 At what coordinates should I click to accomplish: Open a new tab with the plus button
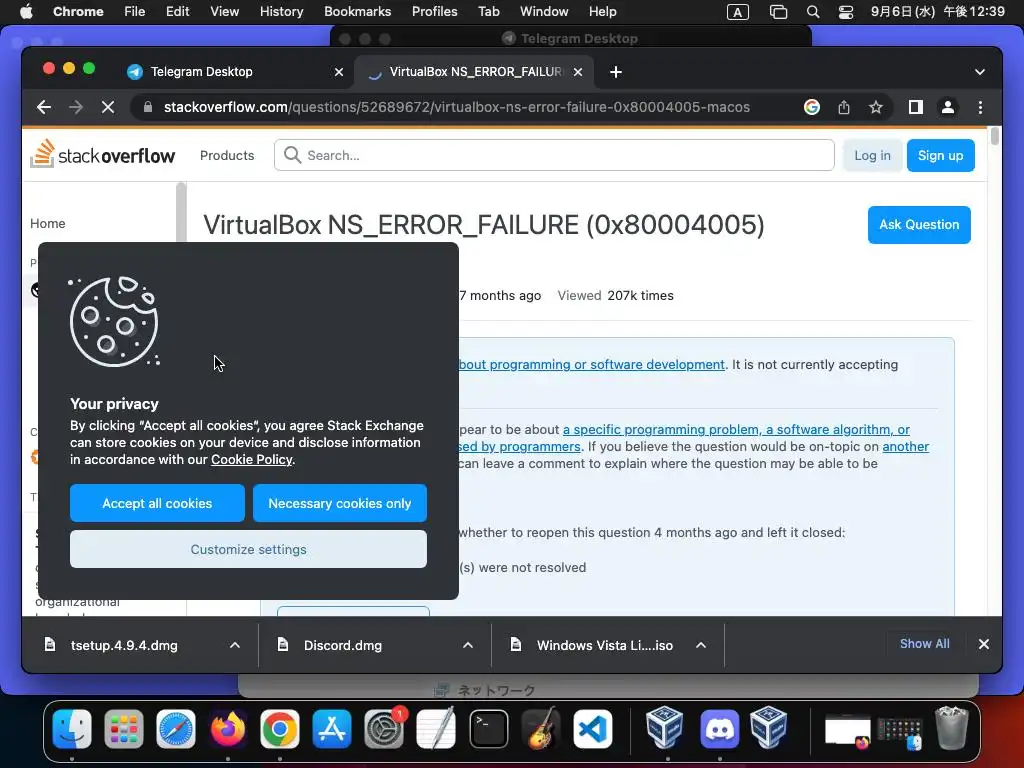(x=615, y=72)
